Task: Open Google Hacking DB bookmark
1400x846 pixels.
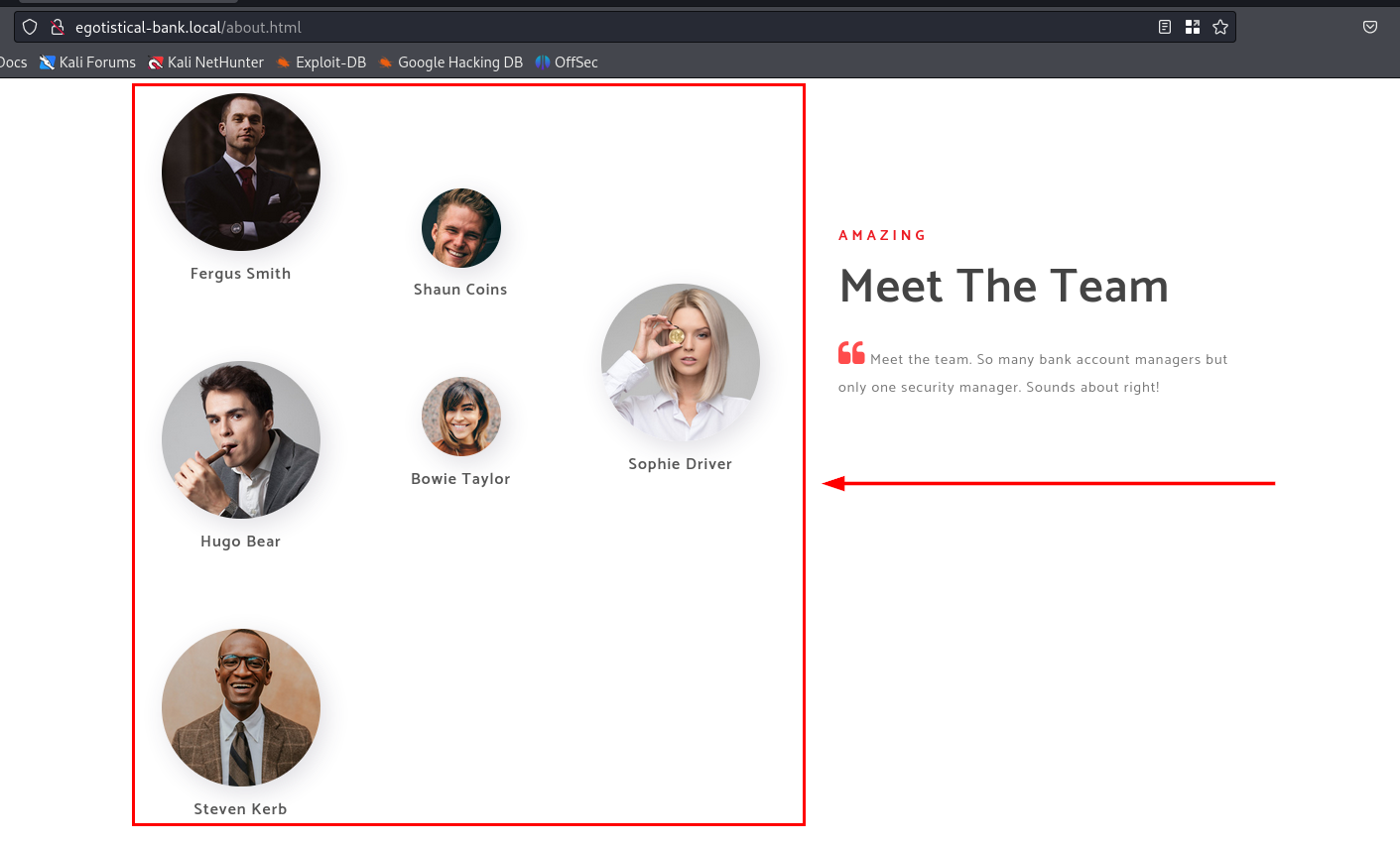Action: tap(450, 62)
